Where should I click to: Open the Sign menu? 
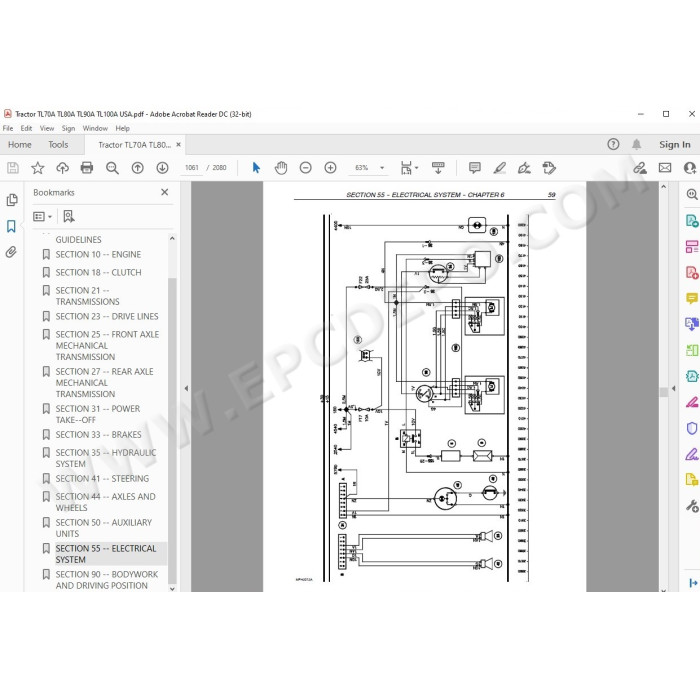pyautogui.click(x=68, y=129)
